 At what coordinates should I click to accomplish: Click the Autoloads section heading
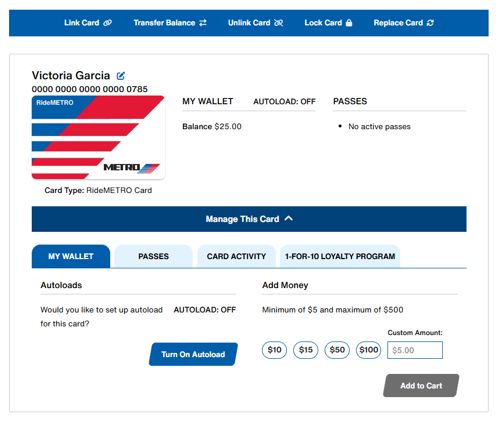coord(61,285)
